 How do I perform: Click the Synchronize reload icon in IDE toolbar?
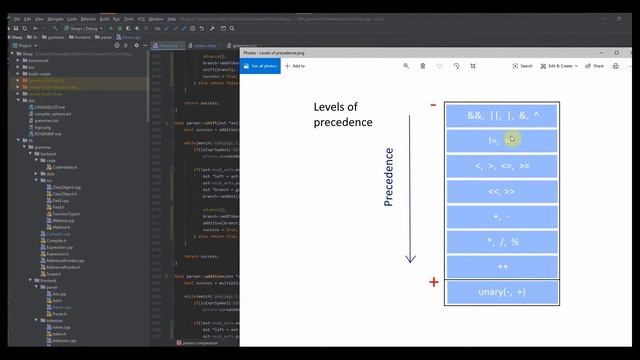pos(24,28)
